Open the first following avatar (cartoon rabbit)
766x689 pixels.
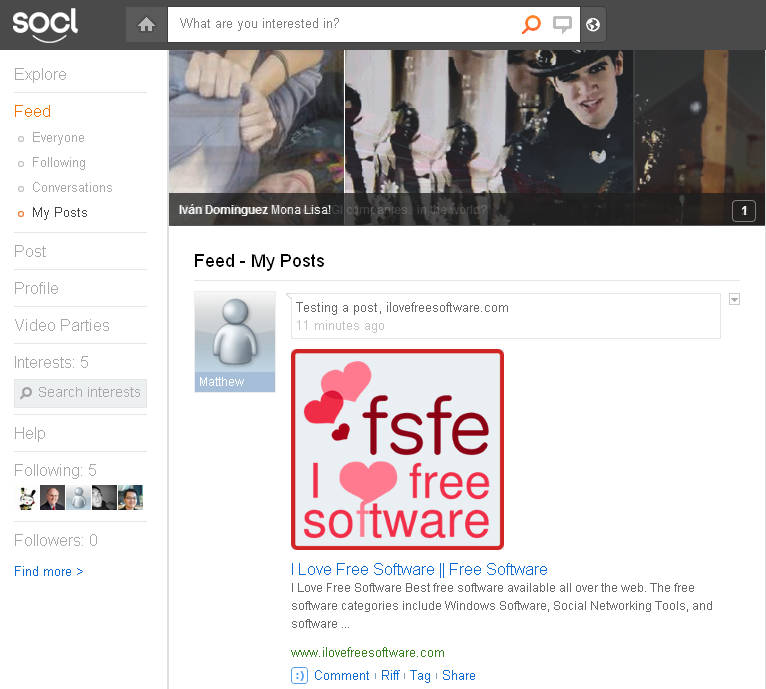[27, 498]
